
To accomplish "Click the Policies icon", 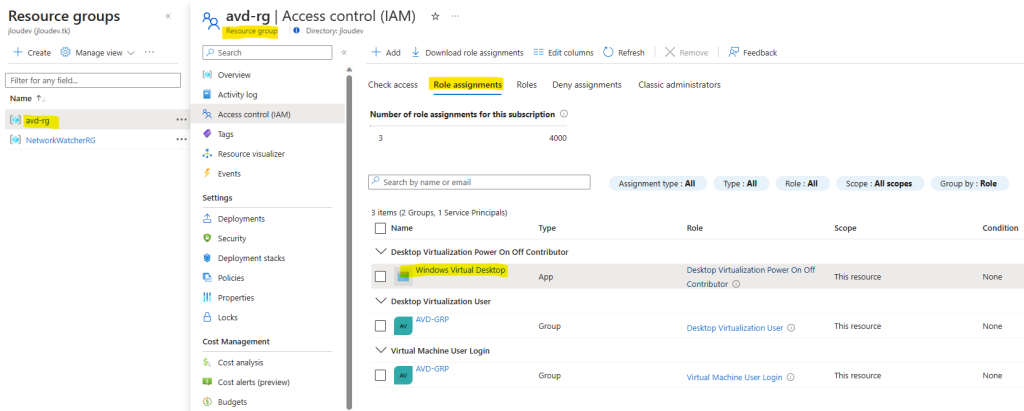I will point(207,278).
